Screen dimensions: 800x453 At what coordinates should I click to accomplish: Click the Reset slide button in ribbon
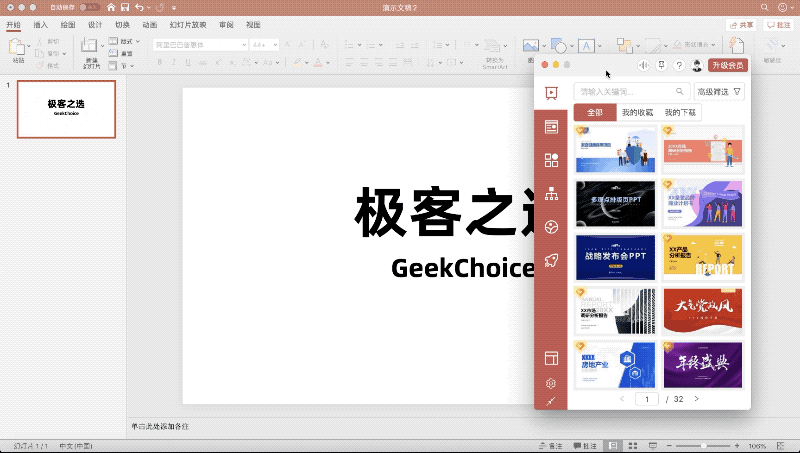121,53
